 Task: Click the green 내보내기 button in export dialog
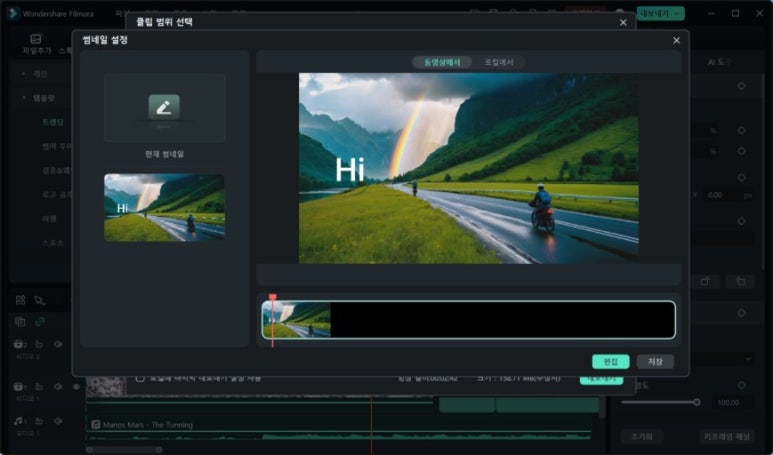601,380
